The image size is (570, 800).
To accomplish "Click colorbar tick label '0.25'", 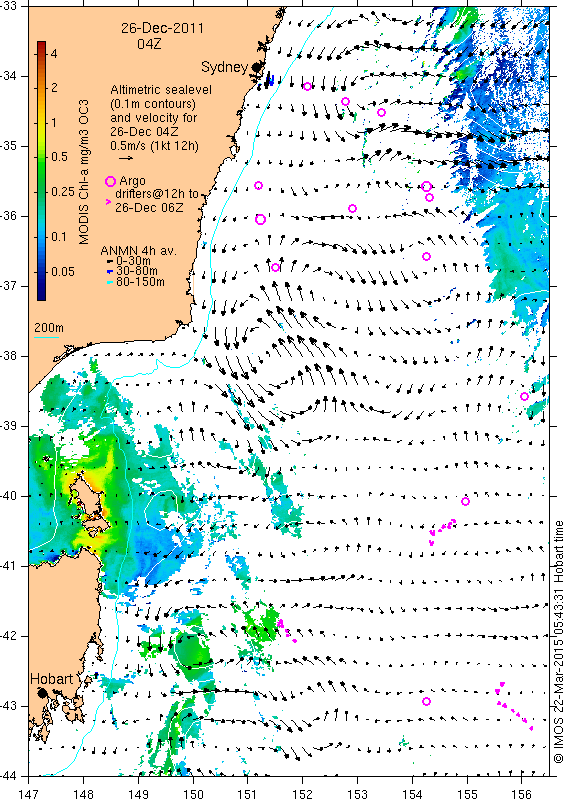I will (63, 192).
